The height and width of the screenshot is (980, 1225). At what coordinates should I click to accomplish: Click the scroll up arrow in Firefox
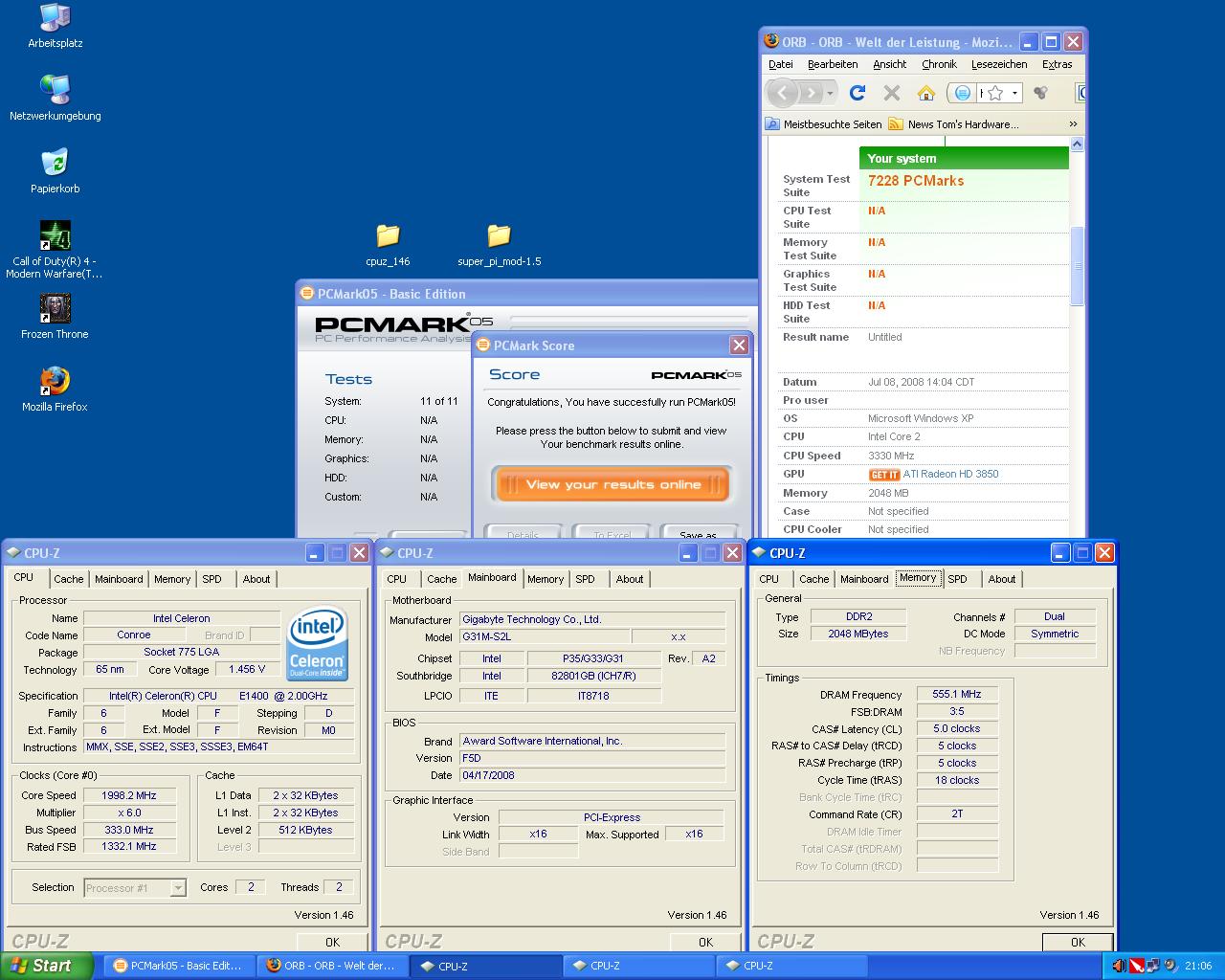pyautogui.click(x=1077, y=145)
